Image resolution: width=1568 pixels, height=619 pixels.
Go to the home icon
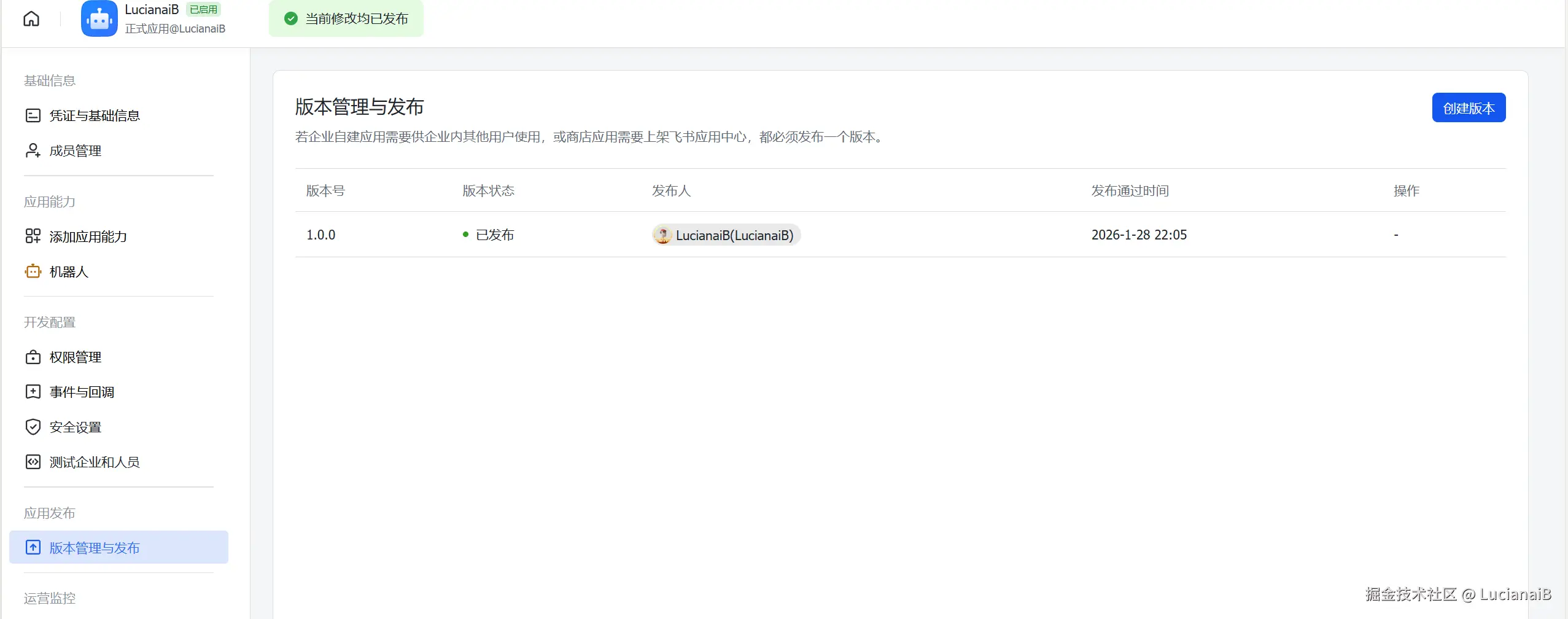[x=31, y=19]
